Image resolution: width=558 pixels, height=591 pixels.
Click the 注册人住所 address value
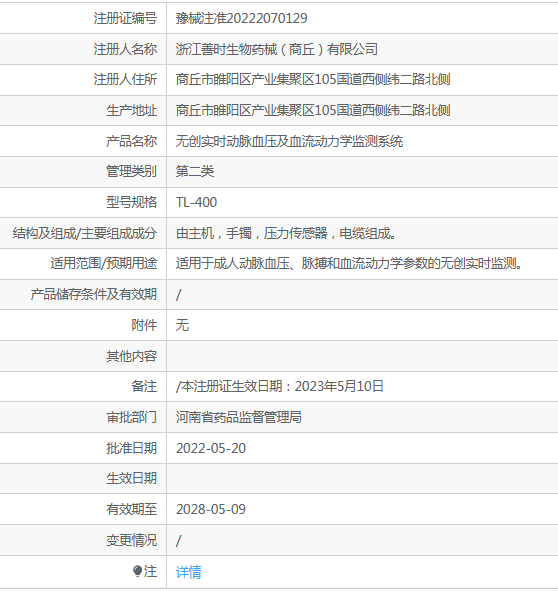(313, 80)
